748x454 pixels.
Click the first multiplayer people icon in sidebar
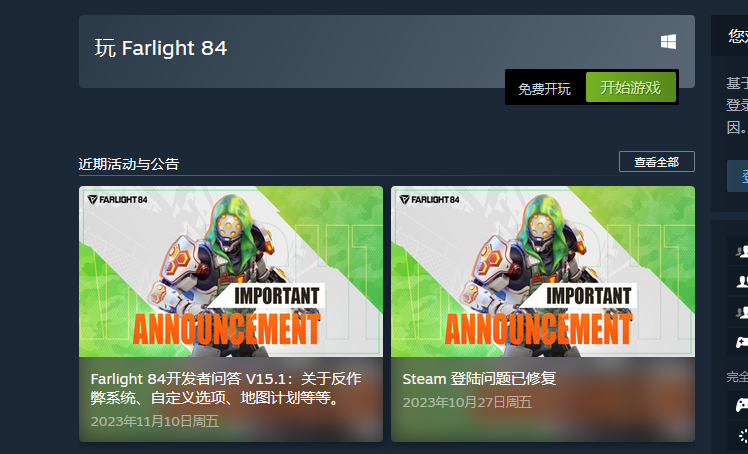742,251
